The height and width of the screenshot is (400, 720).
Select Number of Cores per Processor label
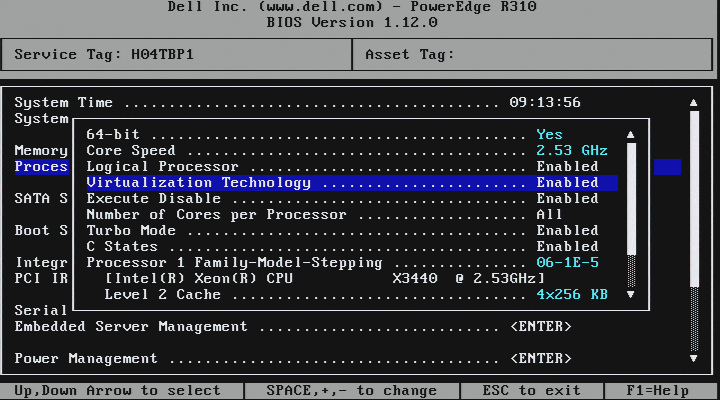(x=217, y=214)
